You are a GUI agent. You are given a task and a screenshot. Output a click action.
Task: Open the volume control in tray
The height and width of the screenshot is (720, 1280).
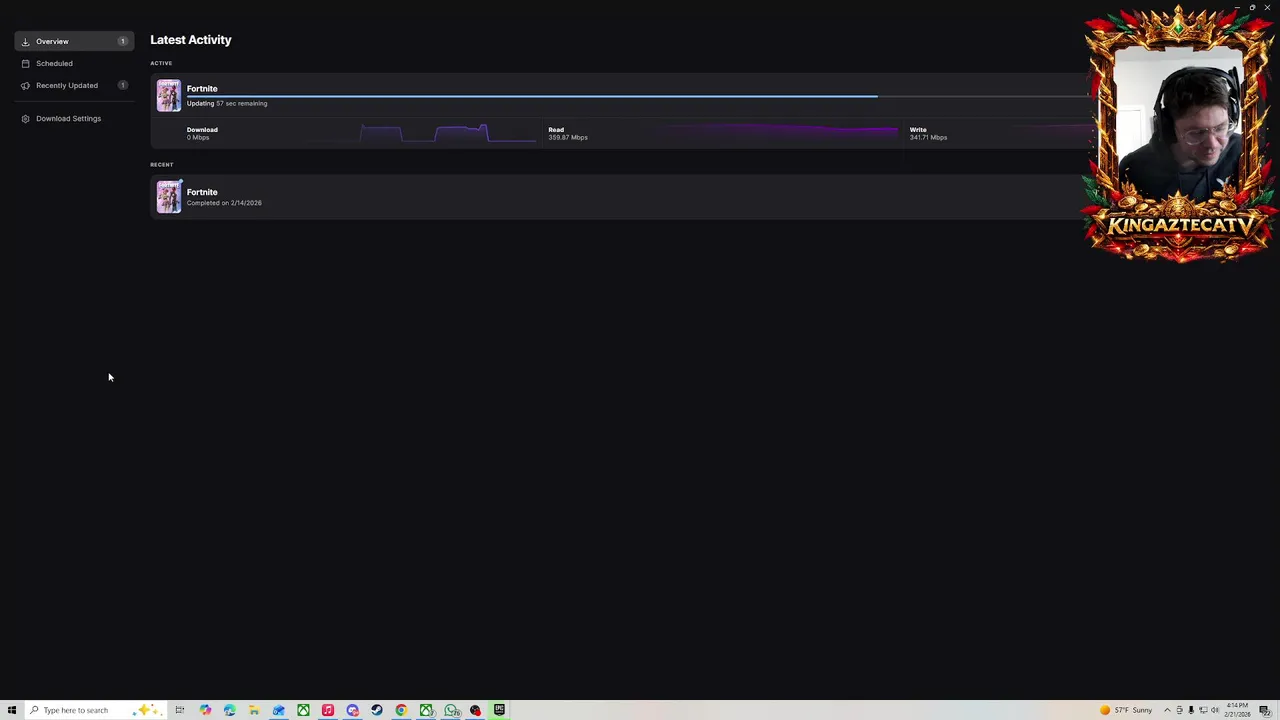pos(1215,710)
